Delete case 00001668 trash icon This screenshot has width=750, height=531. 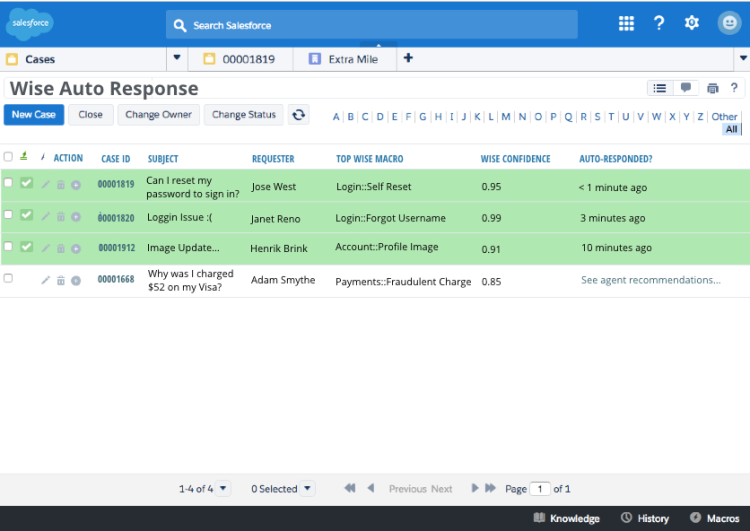point(61,280)
